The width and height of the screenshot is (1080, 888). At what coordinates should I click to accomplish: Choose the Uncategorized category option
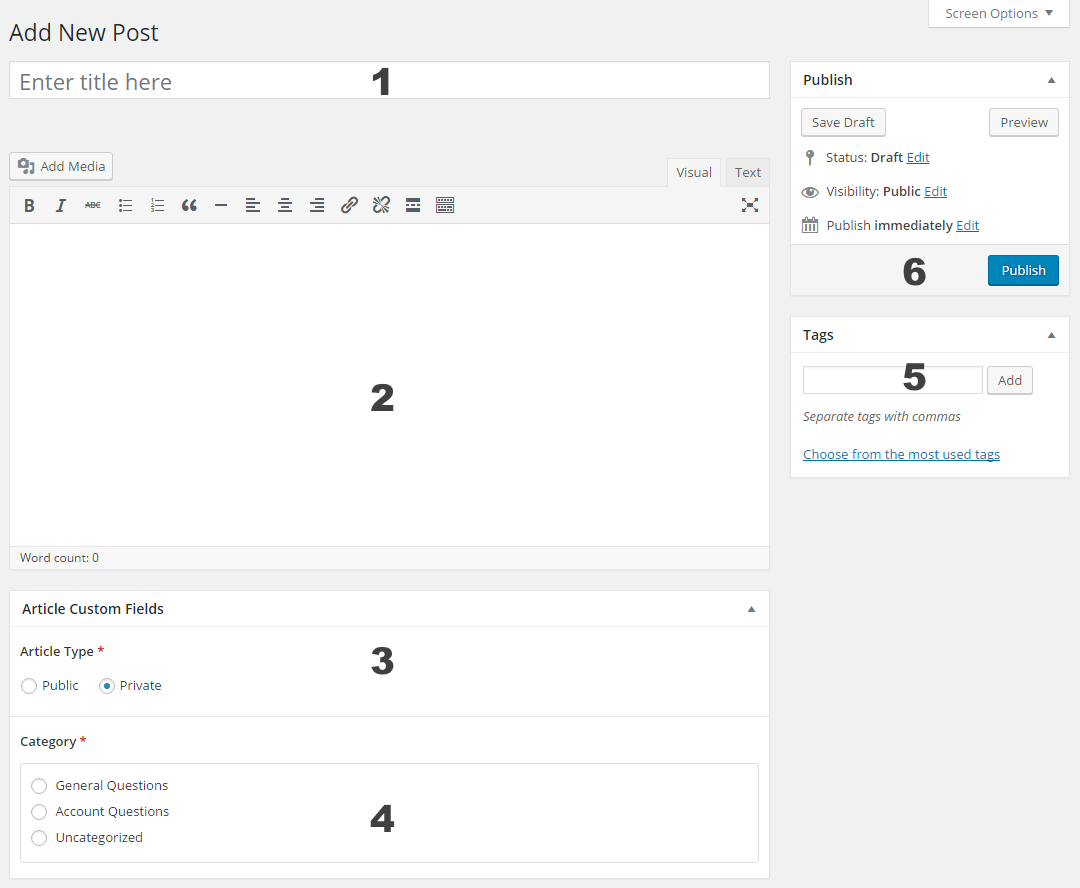[x=39, y=838]
